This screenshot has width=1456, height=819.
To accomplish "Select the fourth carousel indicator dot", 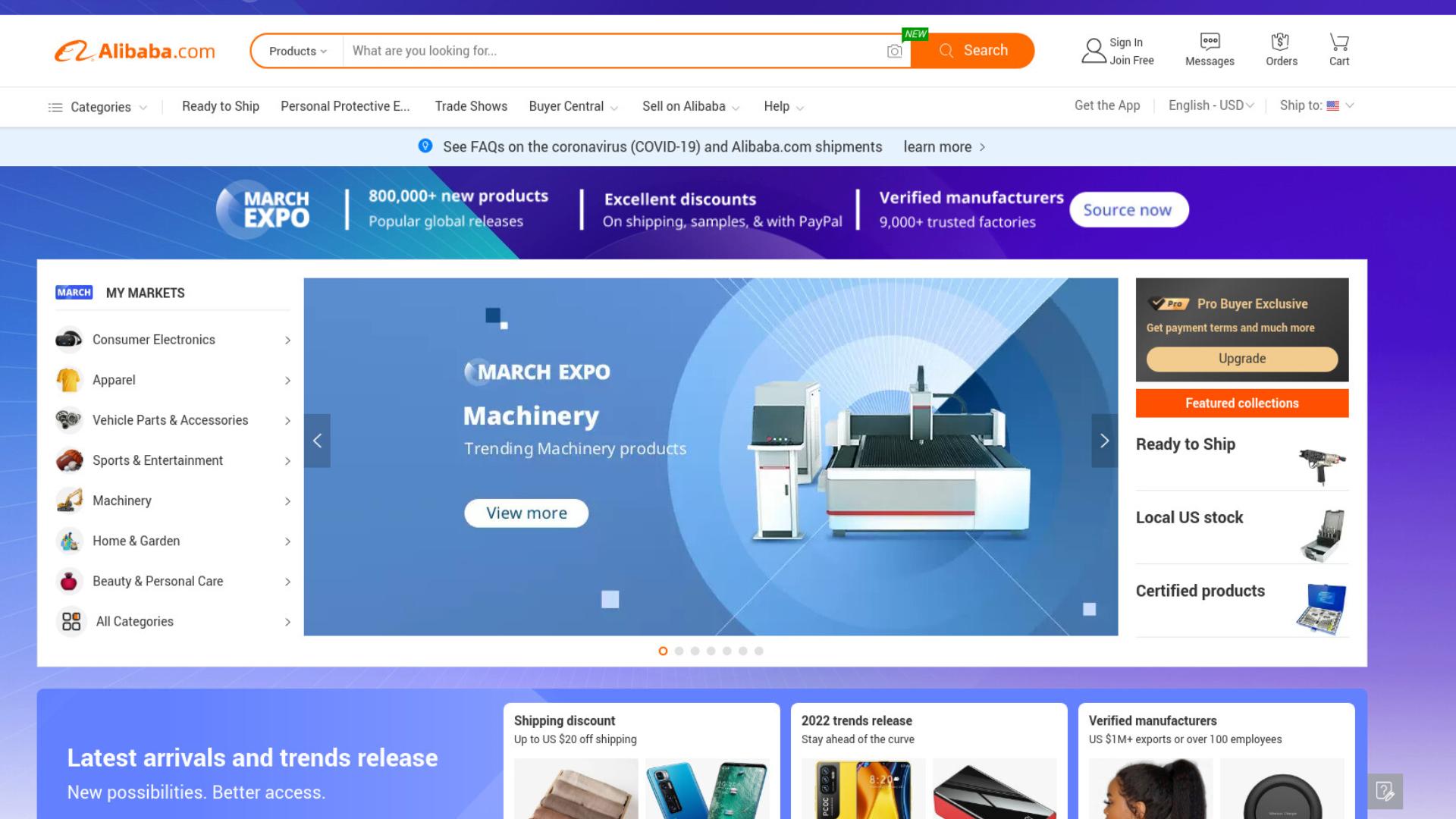I will pyautogui.click(x=711, y=651).
